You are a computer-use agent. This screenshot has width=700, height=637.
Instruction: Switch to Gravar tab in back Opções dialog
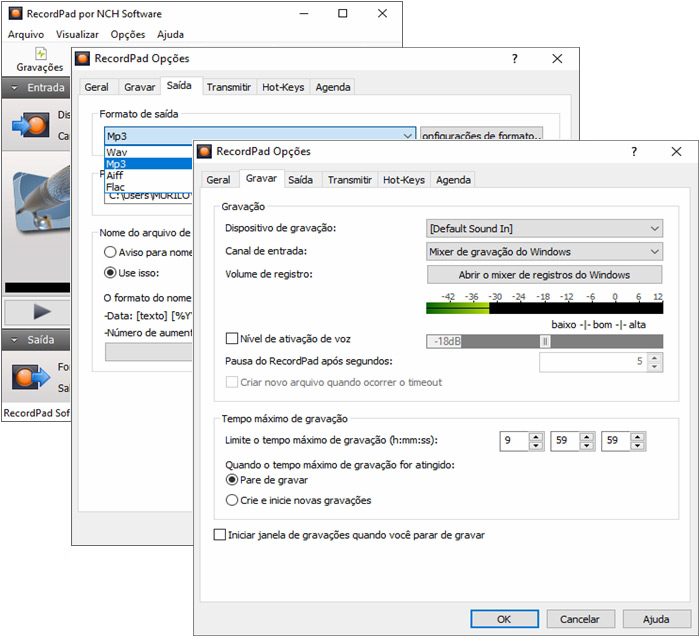tap(139, 87)
